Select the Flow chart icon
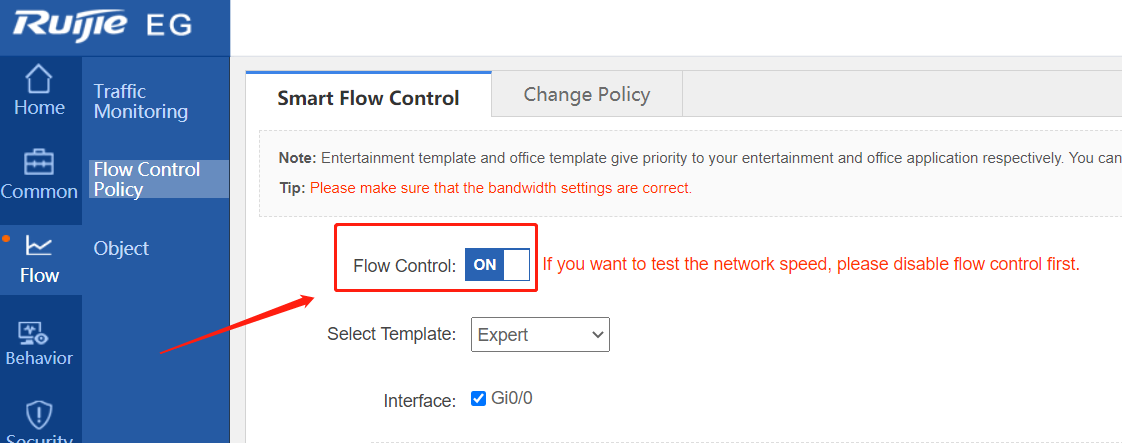The height and width of the screenshot is (443, 1122). pyautogui.click(x=39, y=246)
